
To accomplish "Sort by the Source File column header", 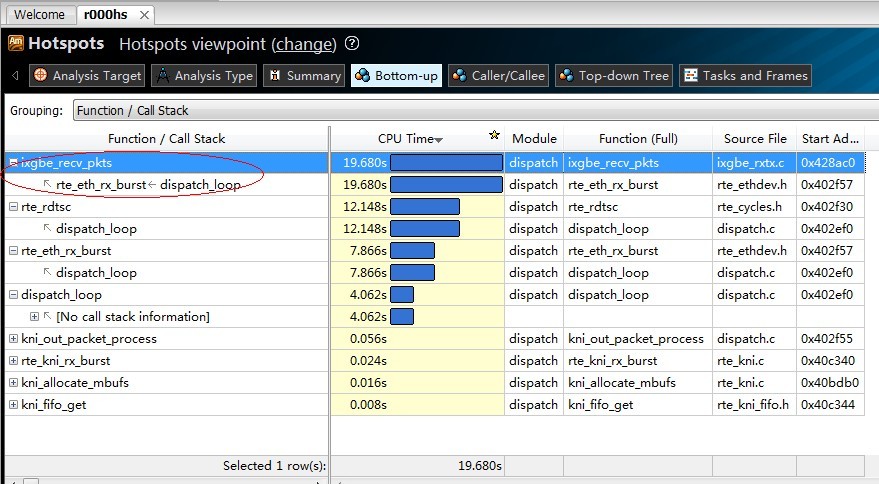I will [755, 139].
